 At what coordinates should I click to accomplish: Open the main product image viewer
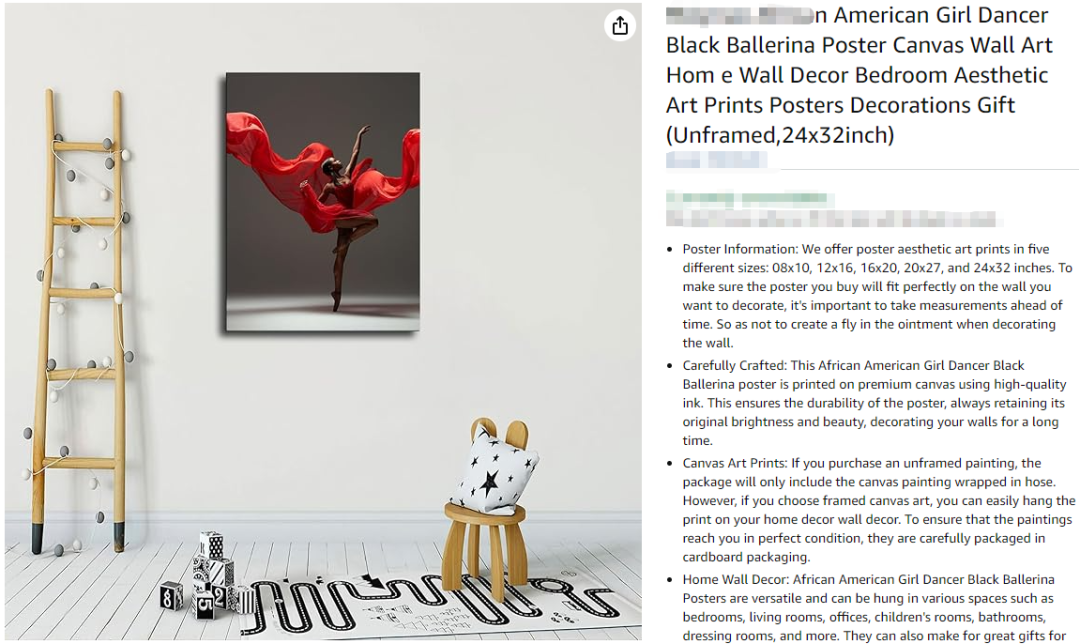coord(323,322)
